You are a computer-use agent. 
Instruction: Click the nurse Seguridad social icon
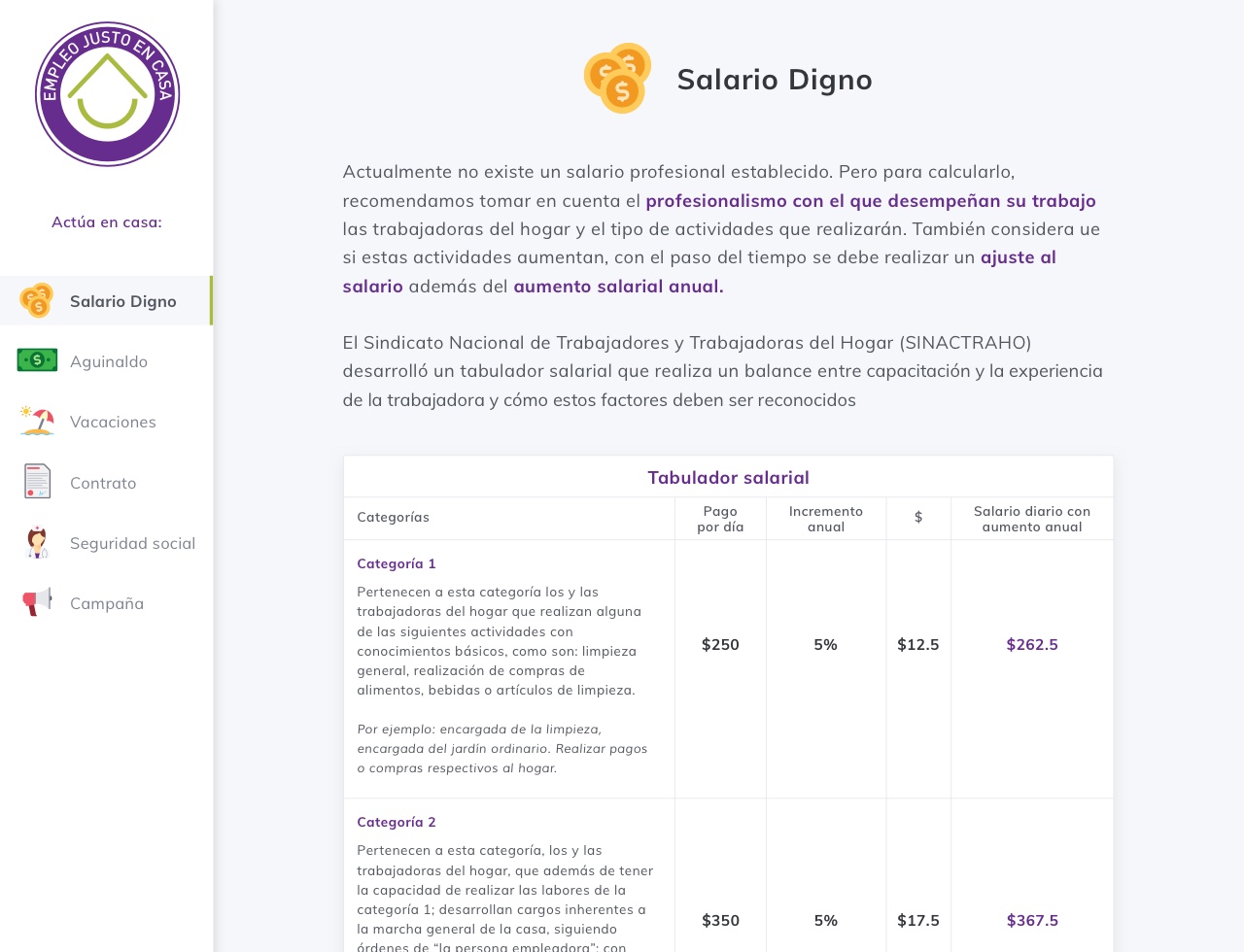[37, 542]
